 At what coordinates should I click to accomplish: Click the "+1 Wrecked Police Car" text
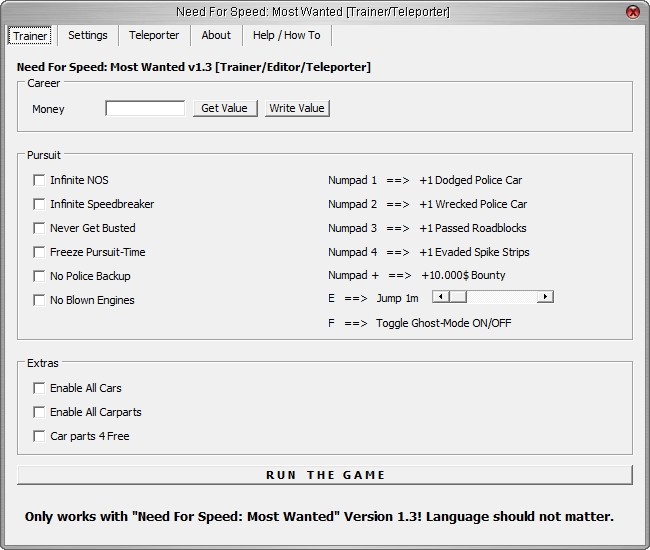click(473, 204)
